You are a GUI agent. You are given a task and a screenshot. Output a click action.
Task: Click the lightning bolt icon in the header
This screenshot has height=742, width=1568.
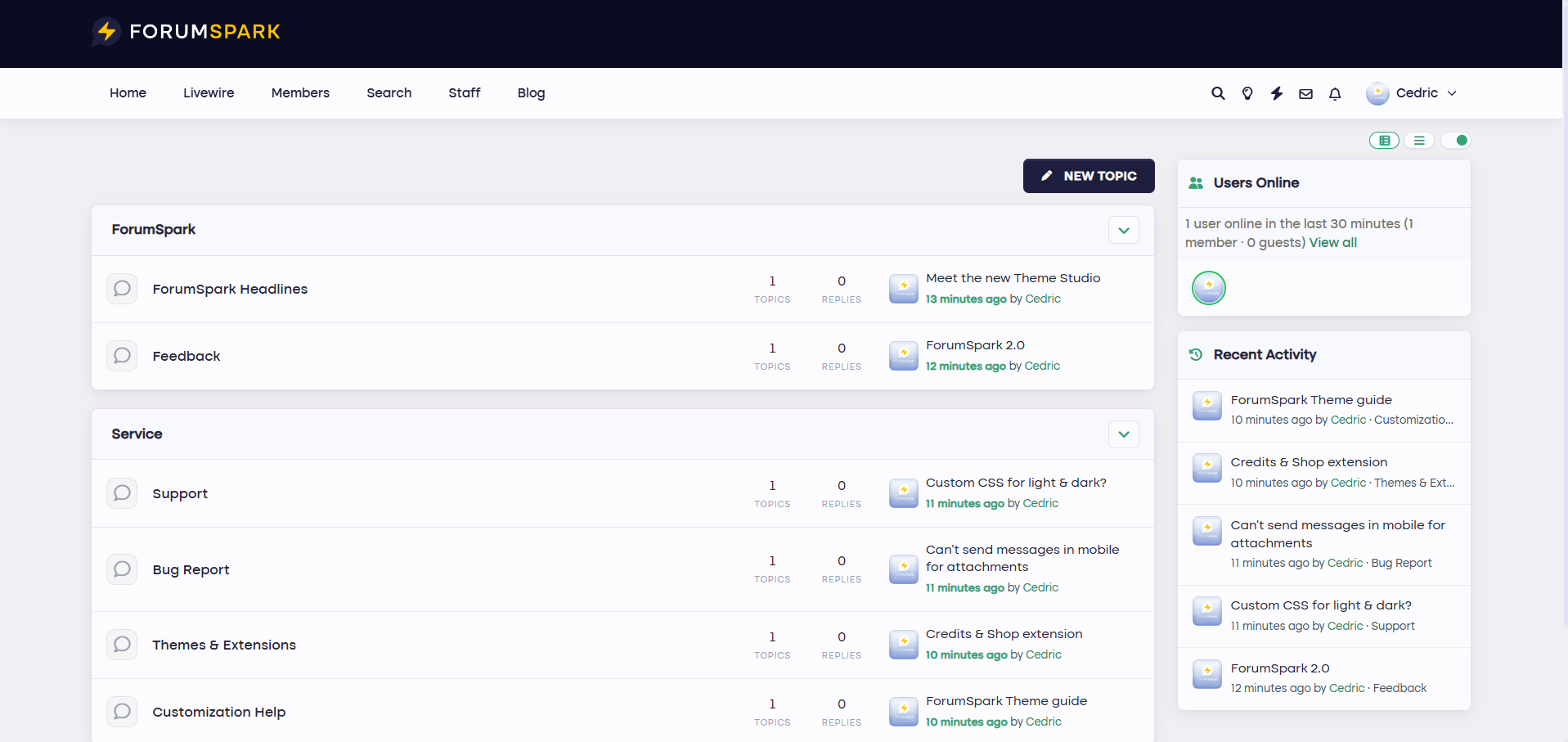coord(1277,93)
